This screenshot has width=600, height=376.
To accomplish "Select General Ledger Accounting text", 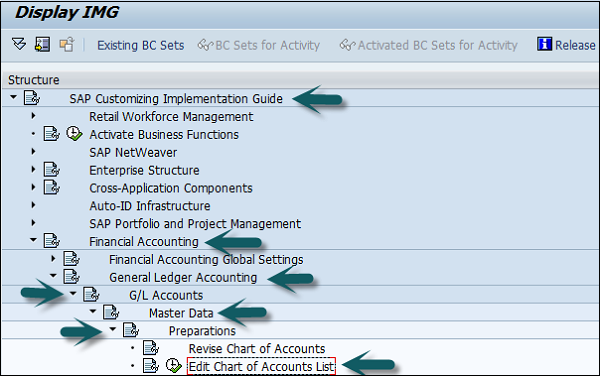I will point(183,277).
